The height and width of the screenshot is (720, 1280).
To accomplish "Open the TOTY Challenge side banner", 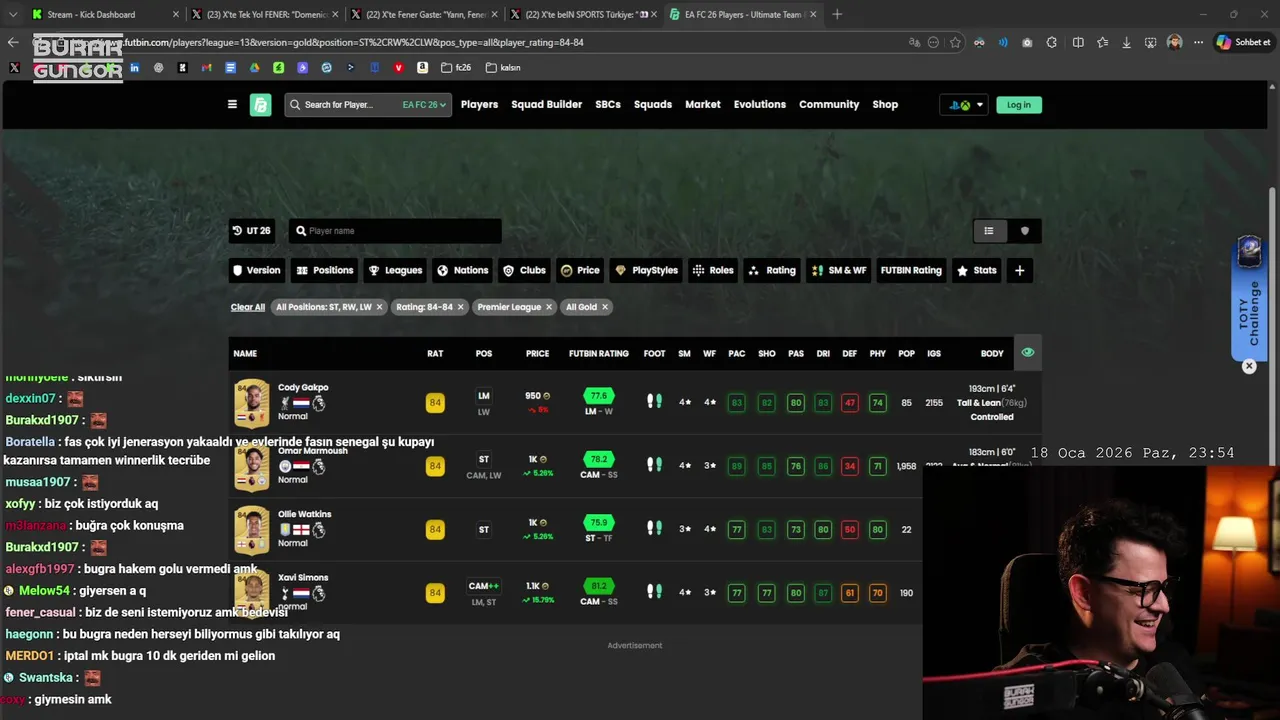I will [x=1250, y=298].
